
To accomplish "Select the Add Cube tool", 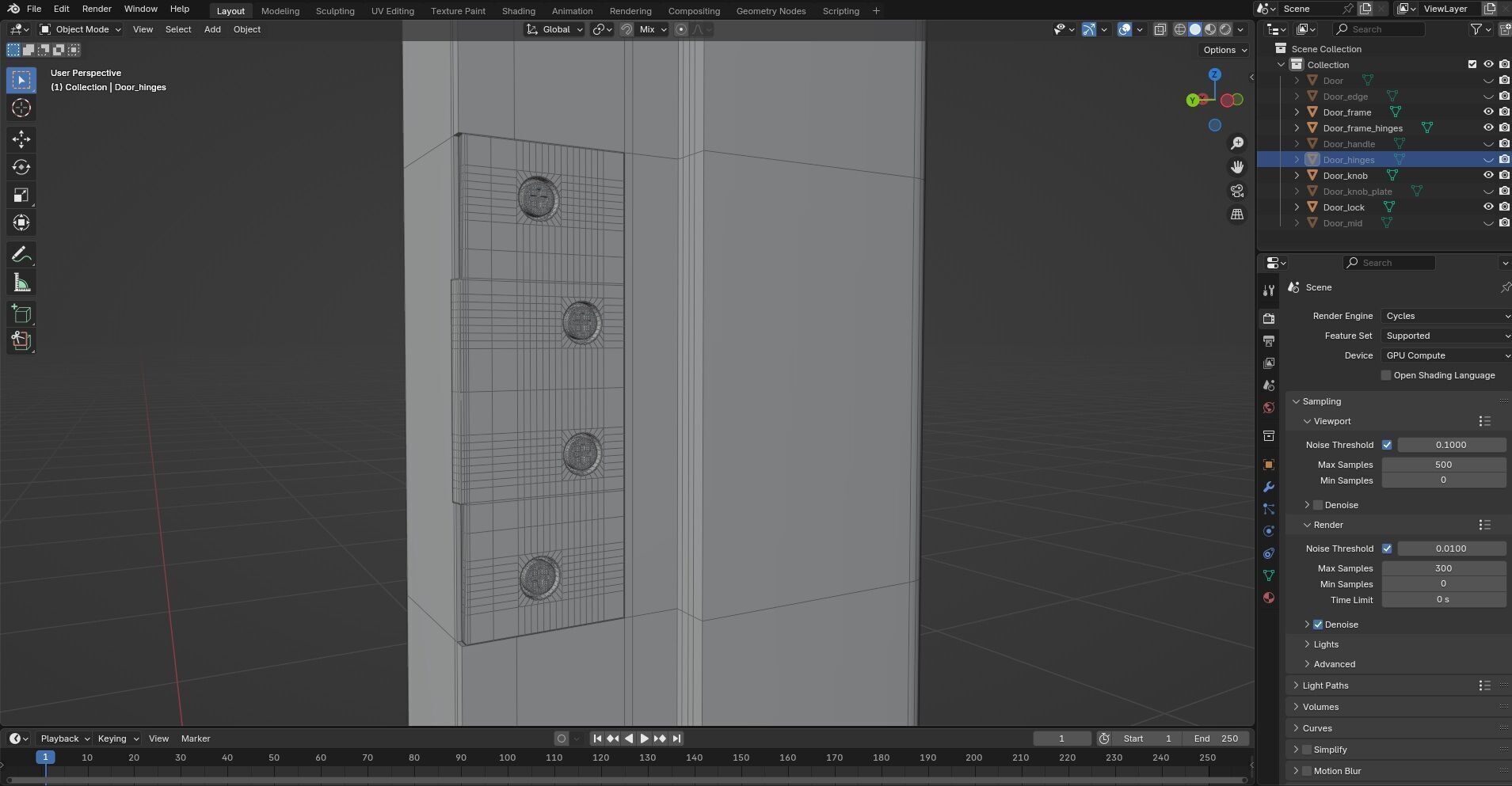I will click(21, 314).
